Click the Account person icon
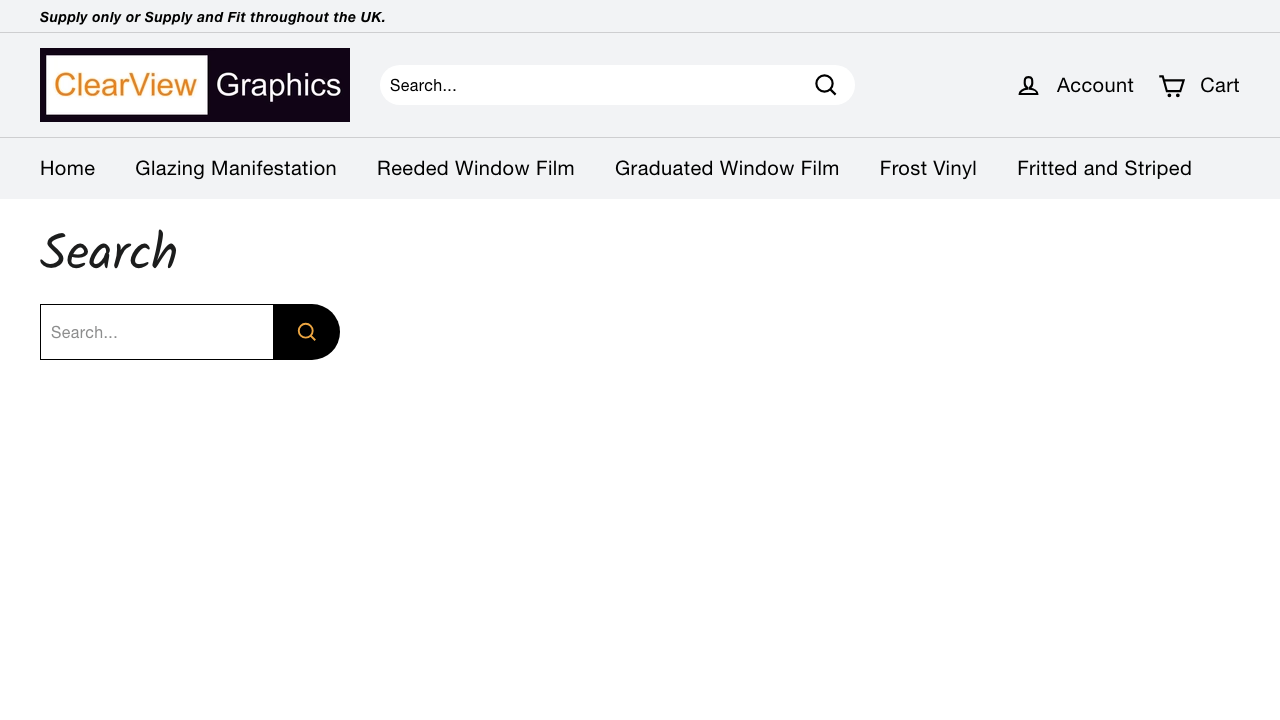The image size is (1280, 720). pos(1028,86)
